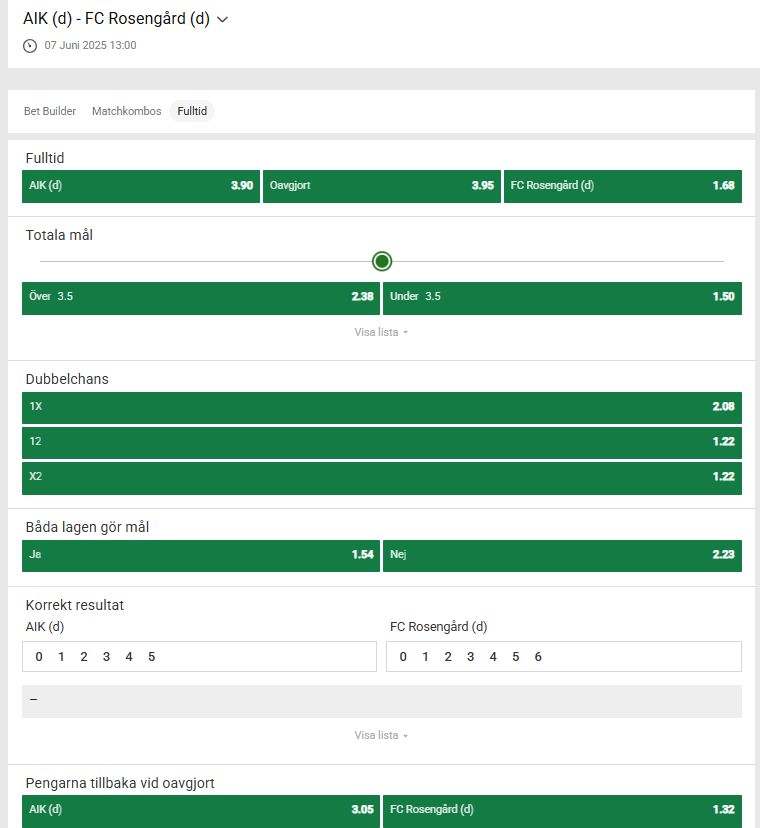This screenshot has width=760, height=828.
Task: Choose FC Rosengård (d) fulltid at 1.68
Action: [x=622, y=186]
